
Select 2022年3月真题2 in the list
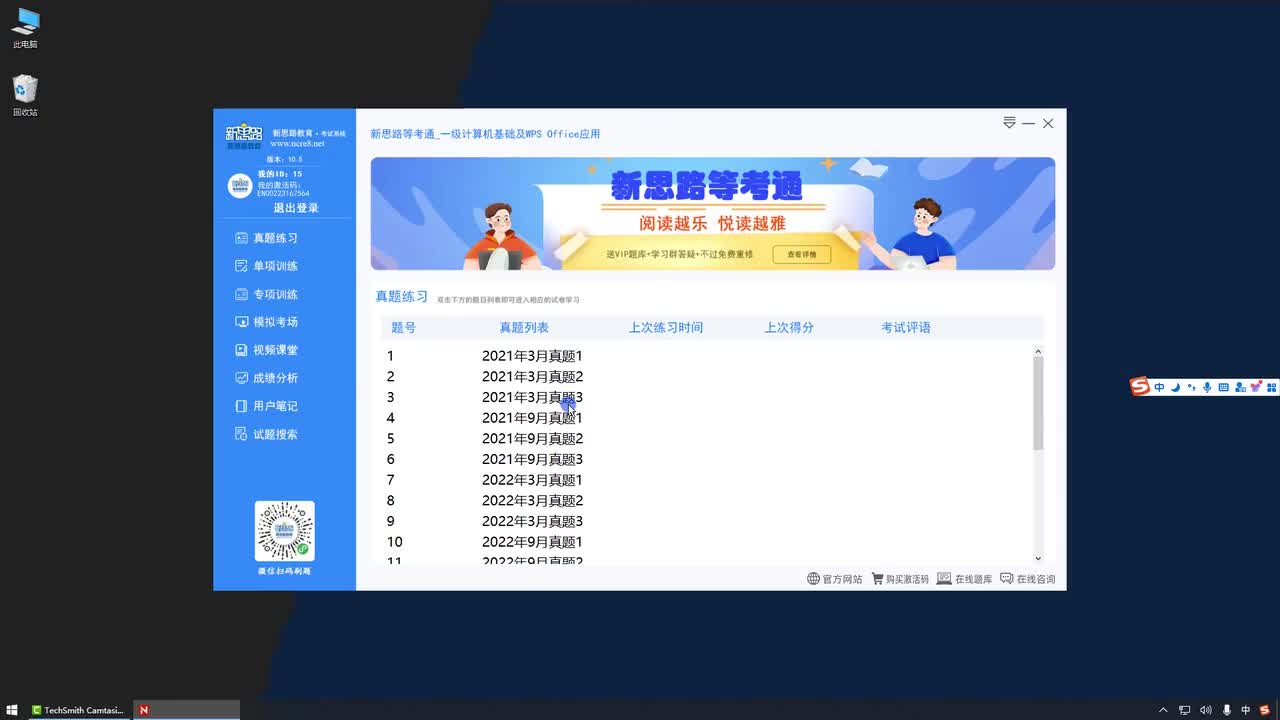click(532, 501)
